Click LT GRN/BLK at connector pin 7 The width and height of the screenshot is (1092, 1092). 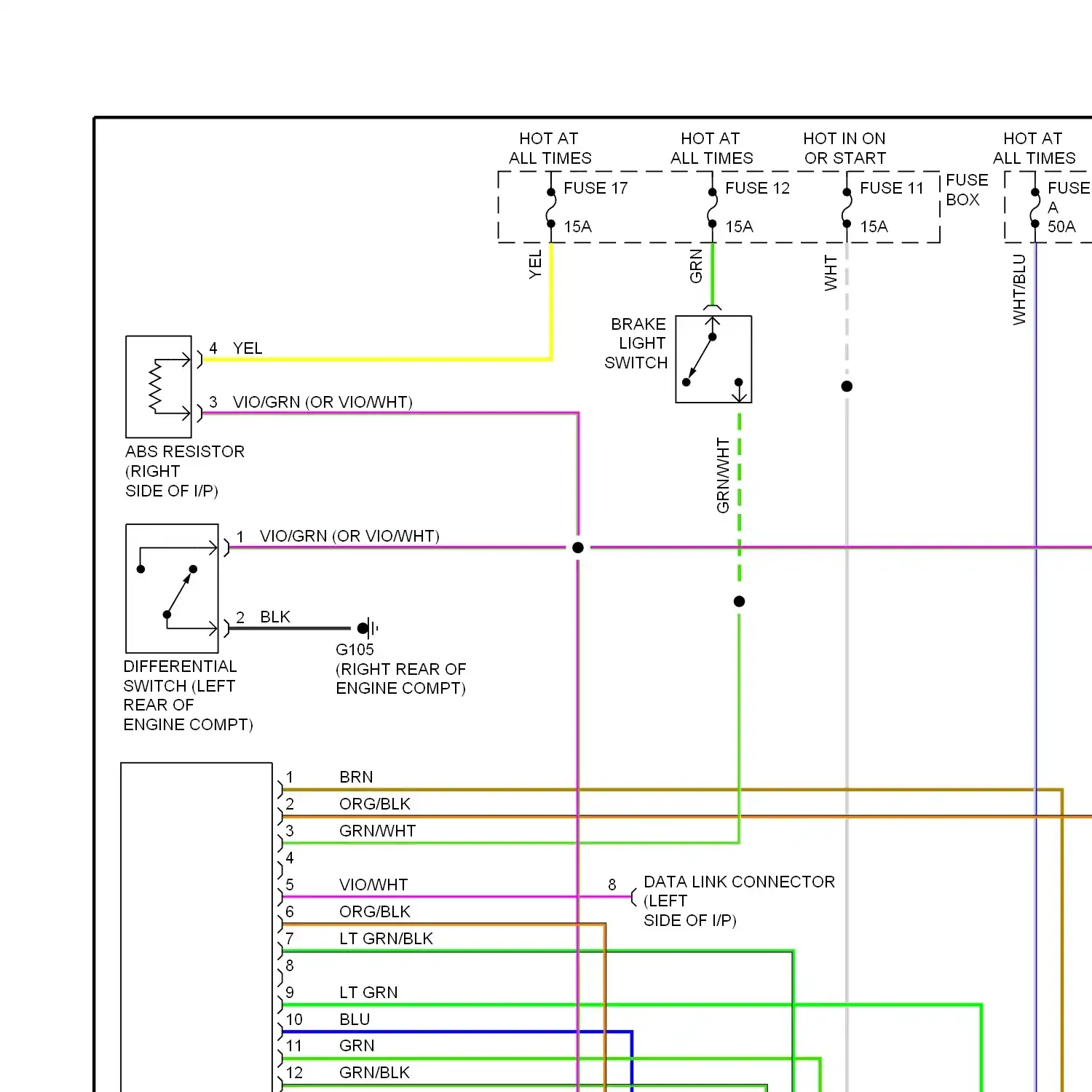386,938
